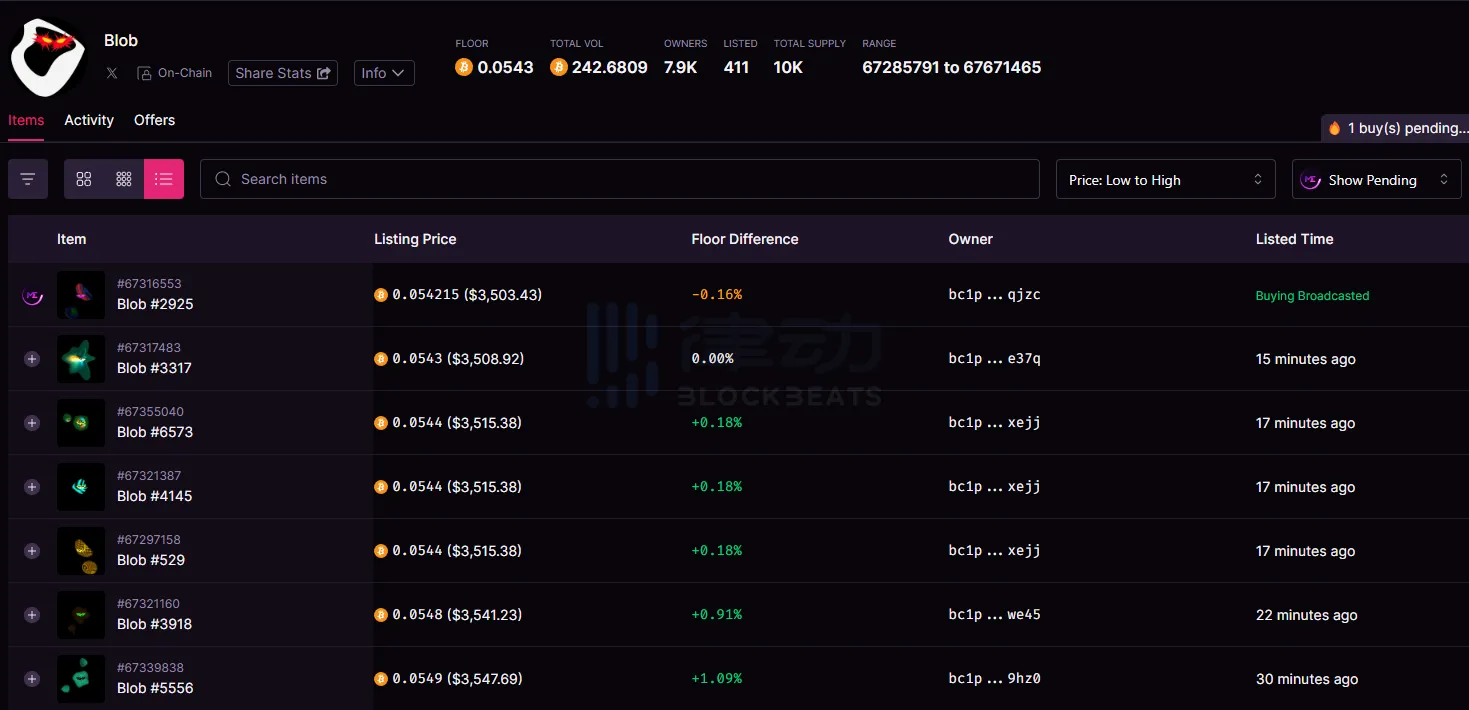Open the Blob #4145 thumbnail
The height and width of the screenshot is (710, 1469).
click(81, 487)
